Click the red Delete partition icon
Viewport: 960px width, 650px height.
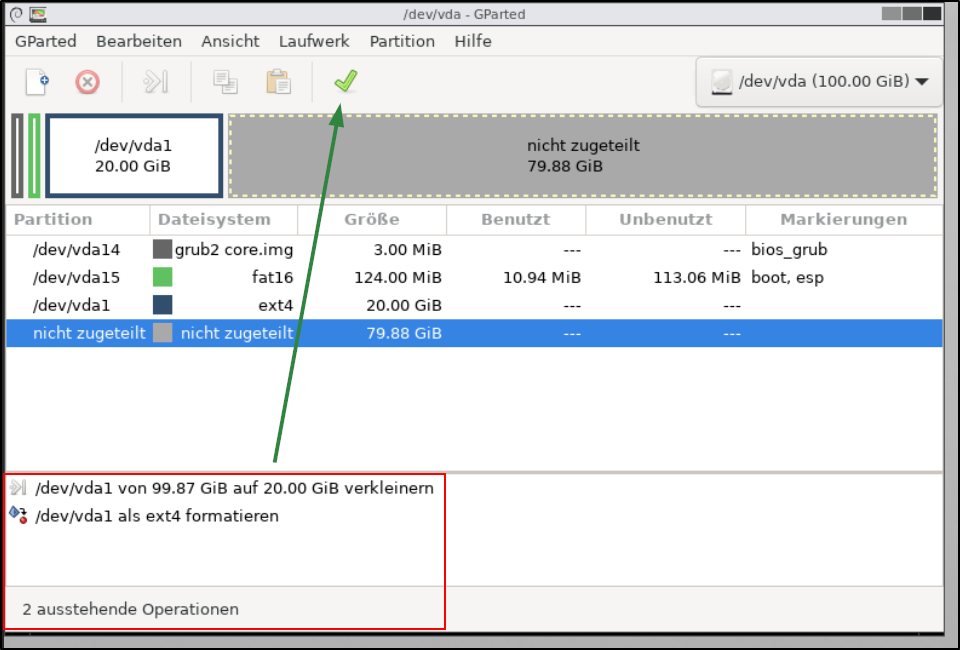point(87,82)
